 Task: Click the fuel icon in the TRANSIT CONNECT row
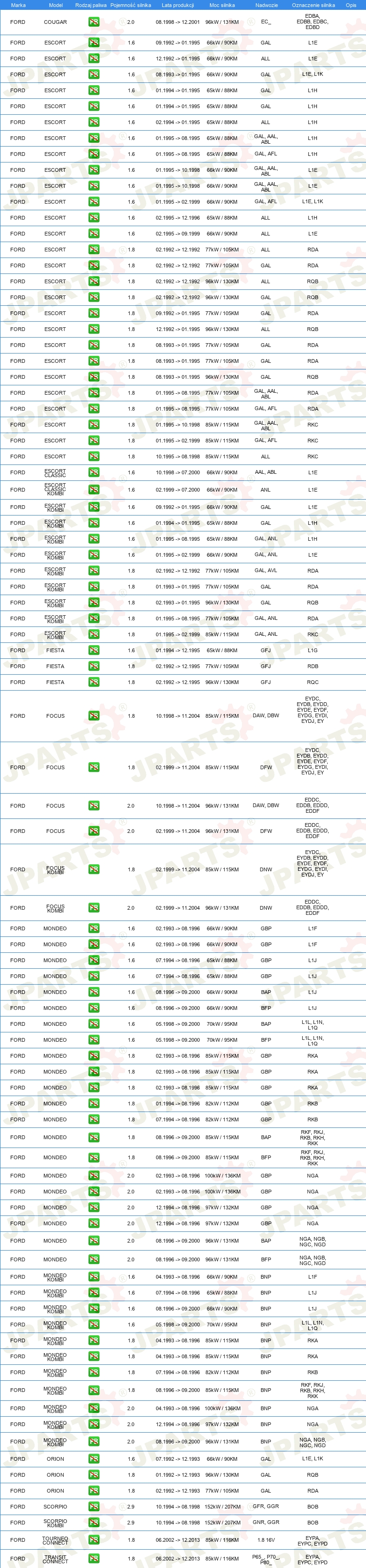(94, 1558)
